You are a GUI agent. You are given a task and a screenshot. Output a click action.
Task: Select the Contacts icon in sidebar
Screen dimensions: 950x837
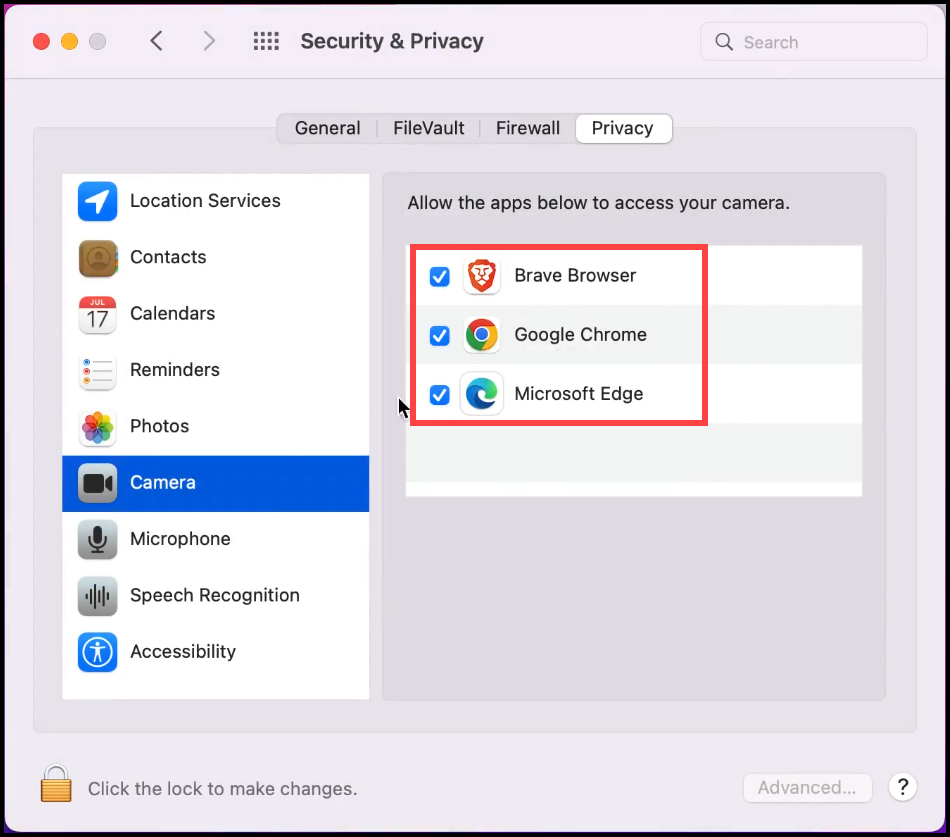click(98, 258)
